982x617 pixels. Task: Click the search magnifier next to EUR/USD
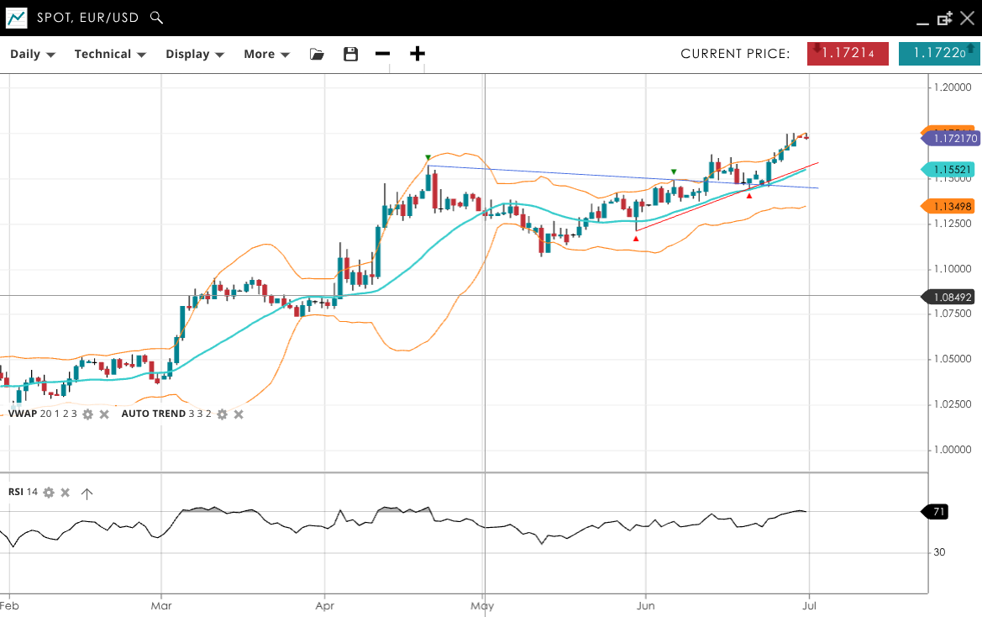tap(156, 17)
